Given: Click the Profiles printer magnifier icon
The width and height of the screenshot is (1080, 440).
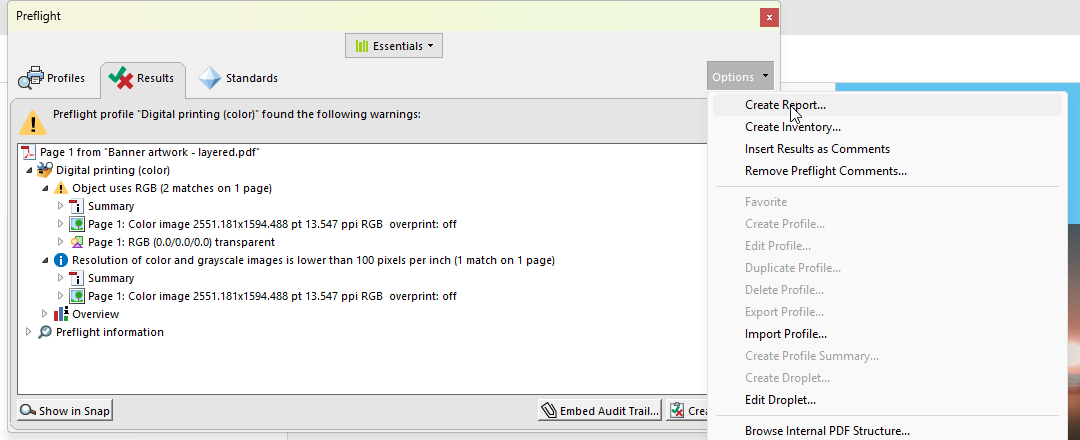Looking at the screenshot, I should 30,78.
